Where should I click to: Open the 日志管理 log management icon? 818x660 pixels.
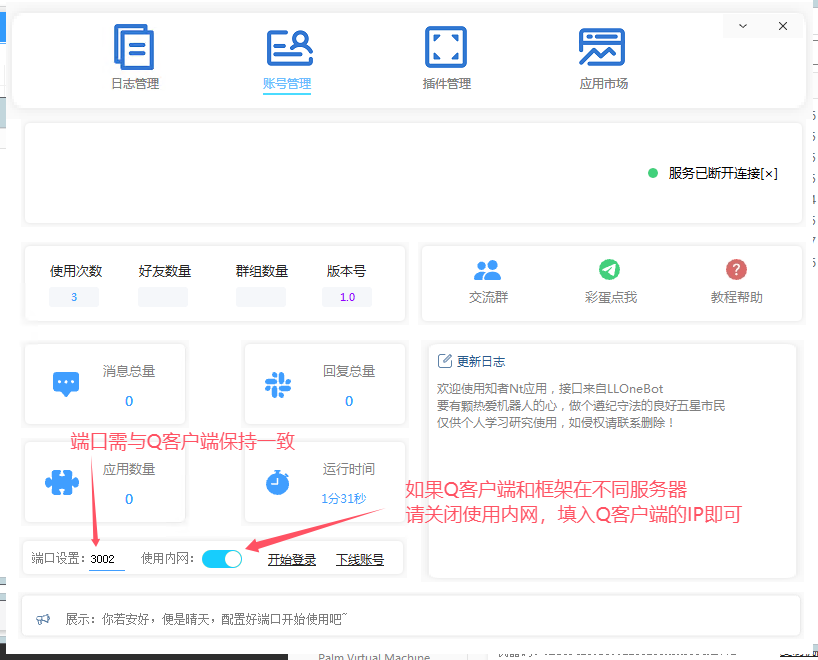click(134, 47)
